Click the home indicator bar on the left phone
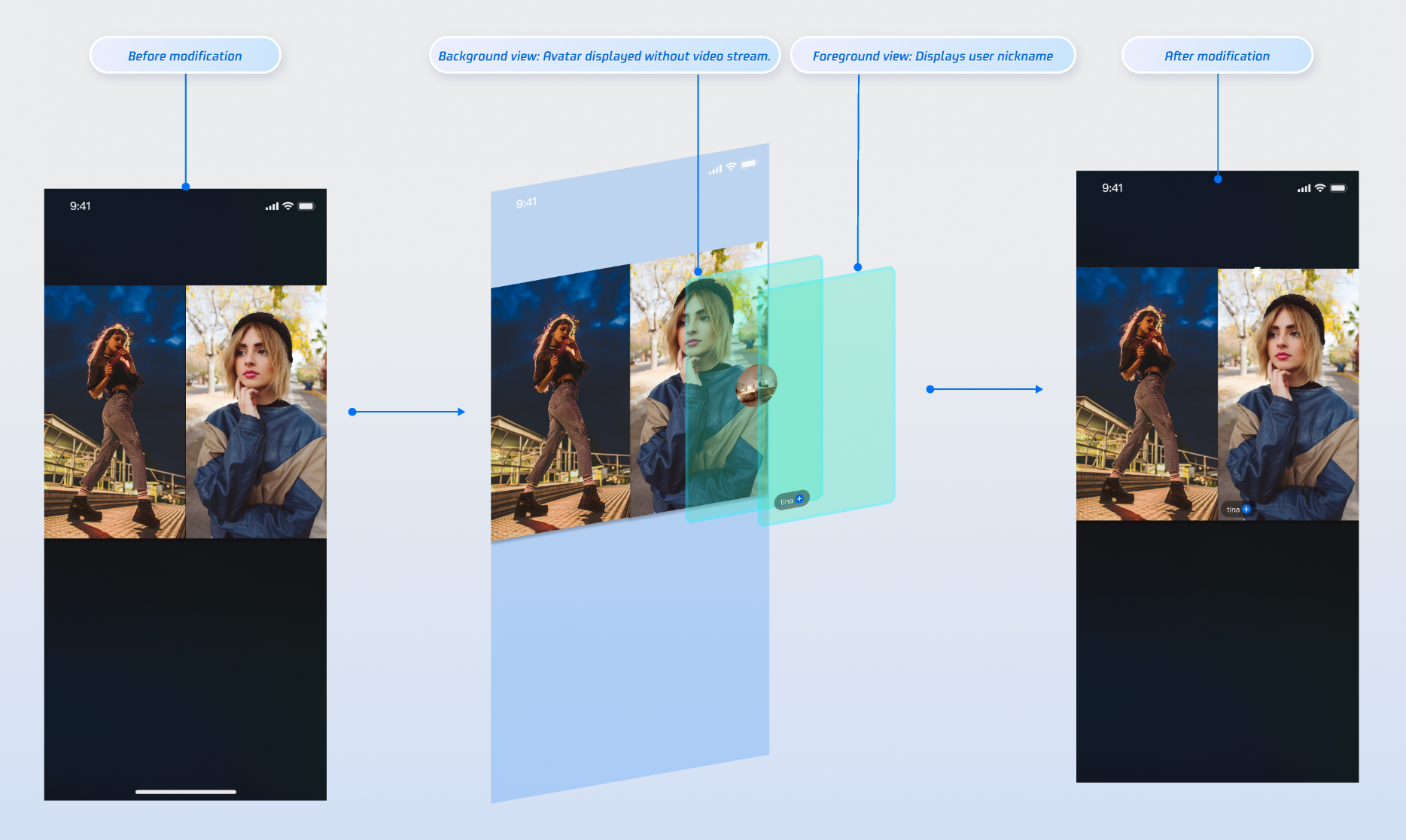The image size is (1406, 840). click(186, 792)
